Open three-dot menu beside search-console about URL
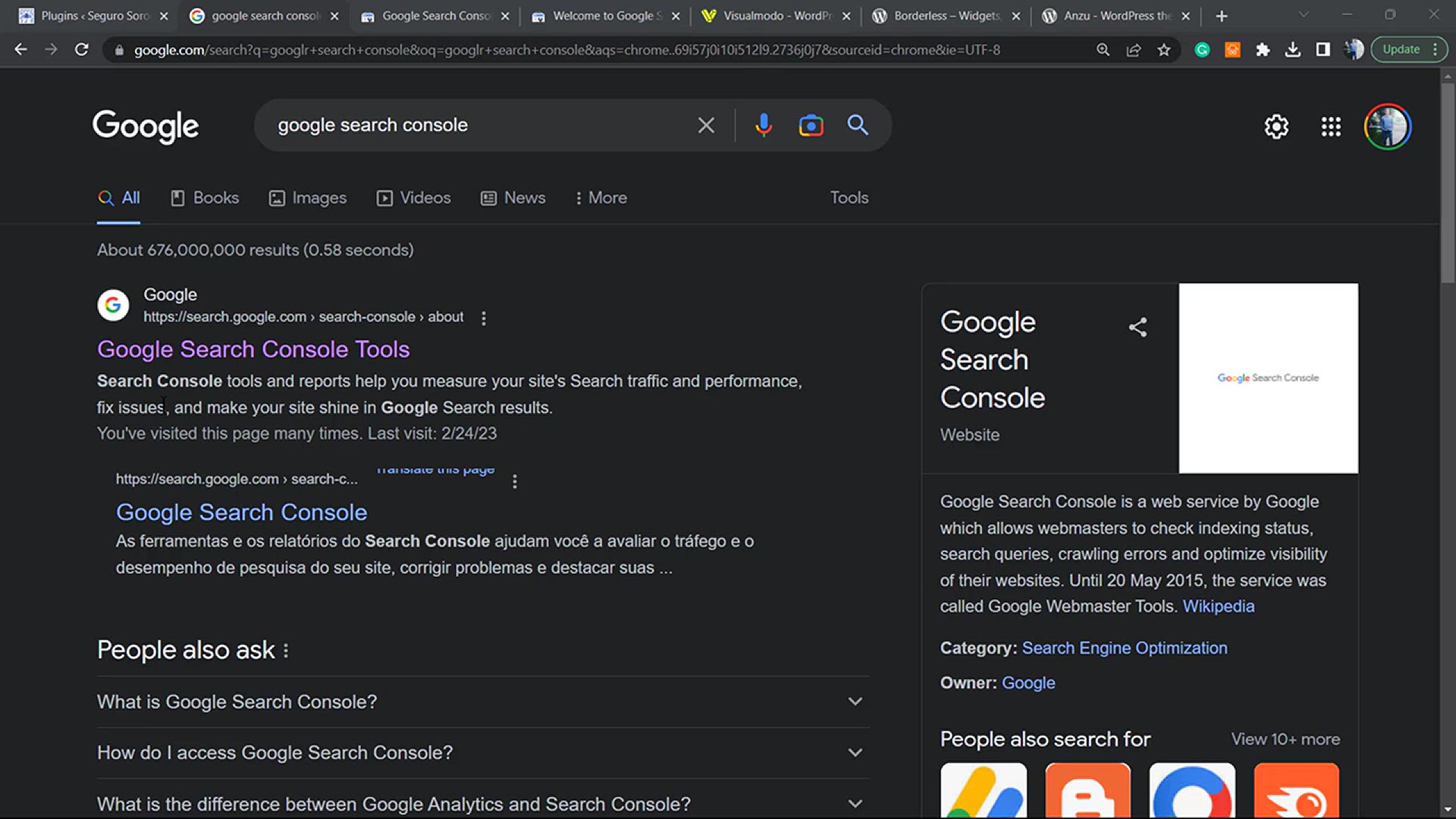The height and width of the screenshot is (819, 1456). (x=484, y=318)
